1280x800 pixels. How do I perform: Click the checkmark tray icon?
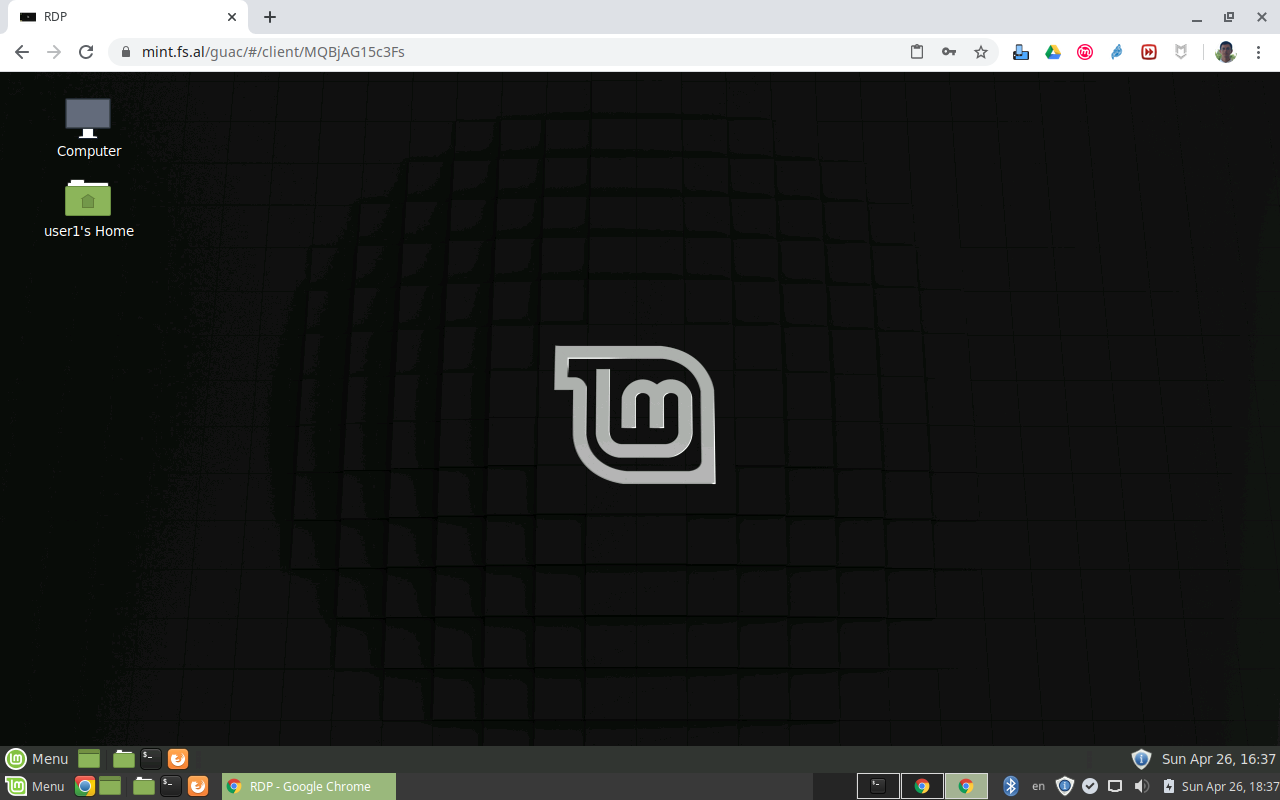click(1090, 786)
